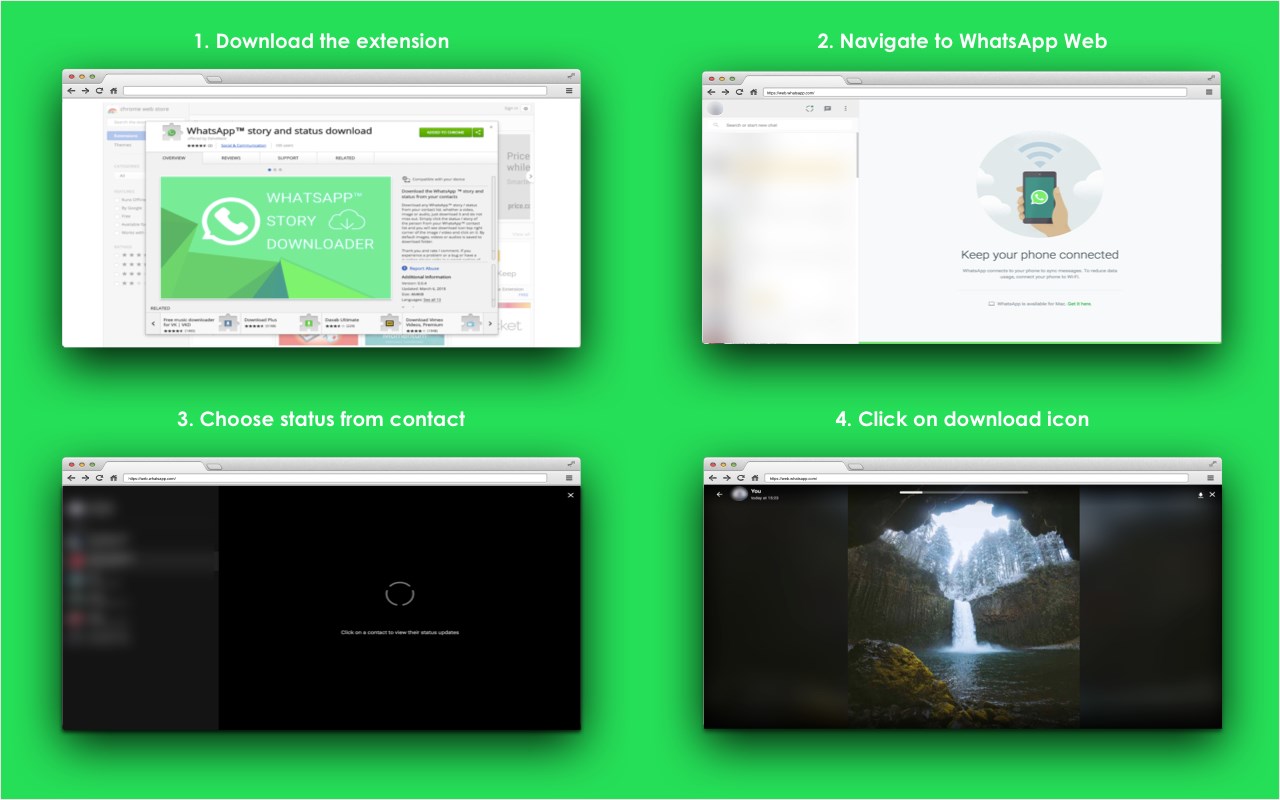Click the status progress bar in step 4
Viewport: 1280px width, 800px height.
point(963,492)
